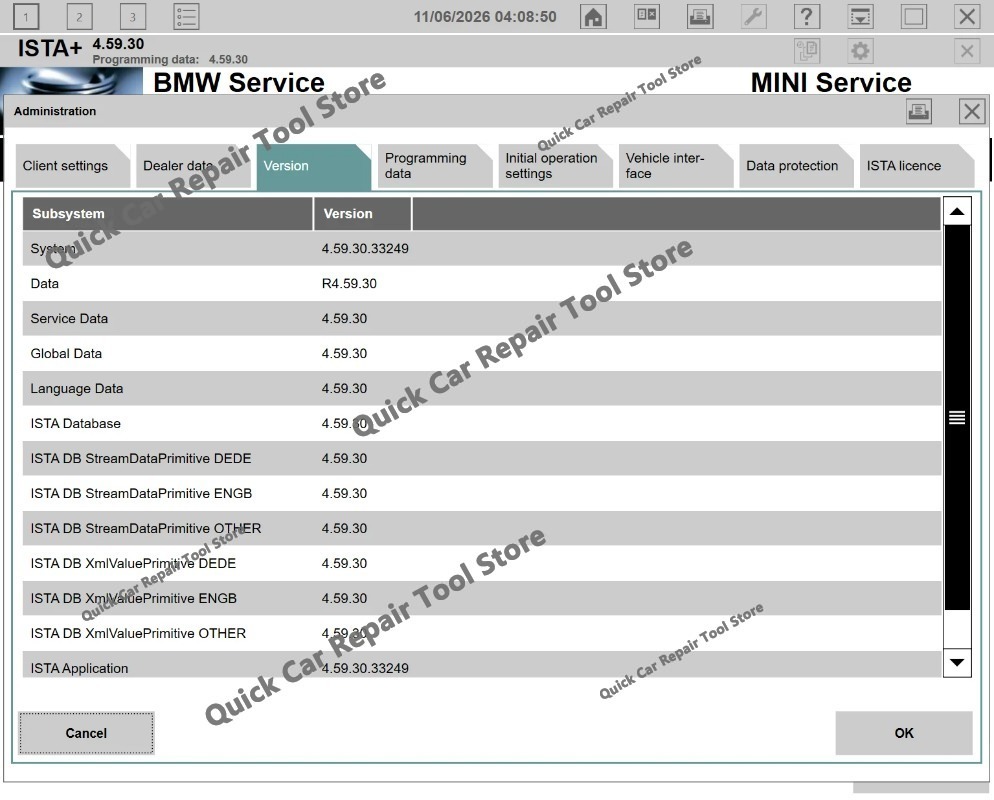994x800 pixels.
Task: Open the Client settings tab
Action: tap(72, 166)
